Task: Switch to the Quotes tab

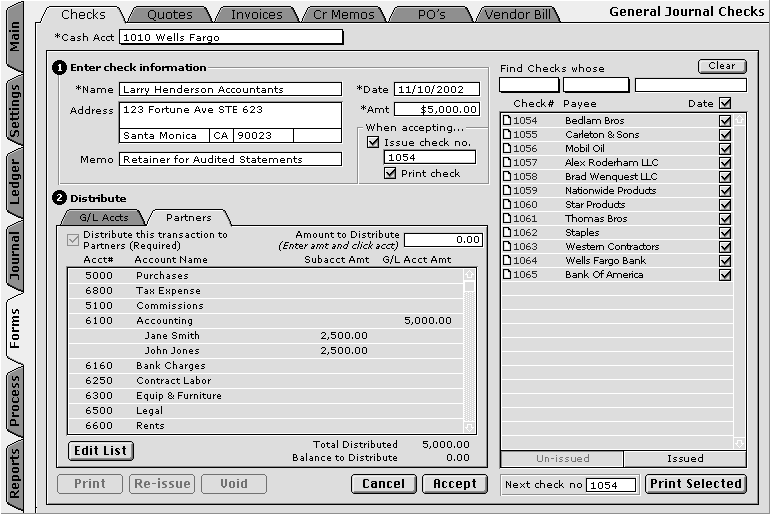Action: (x=170, y=15)
